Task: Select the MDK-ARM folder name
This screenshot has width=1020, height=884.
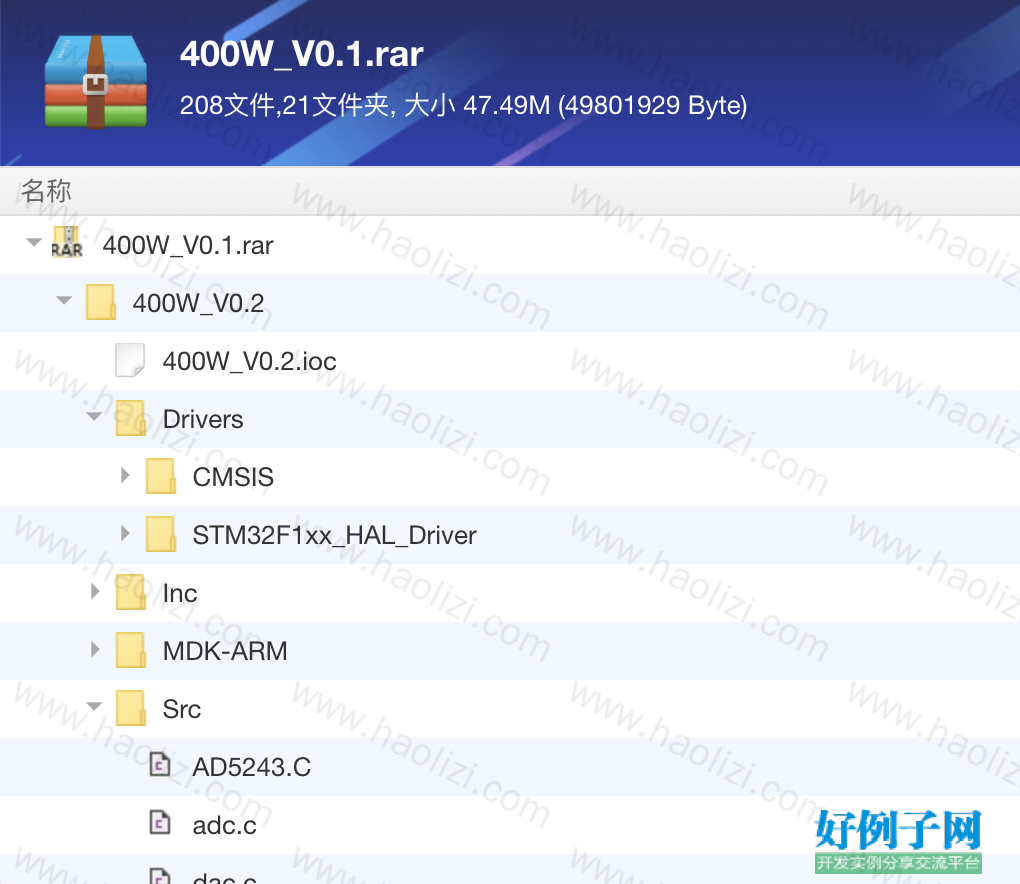Action: (x=225, y=651)
